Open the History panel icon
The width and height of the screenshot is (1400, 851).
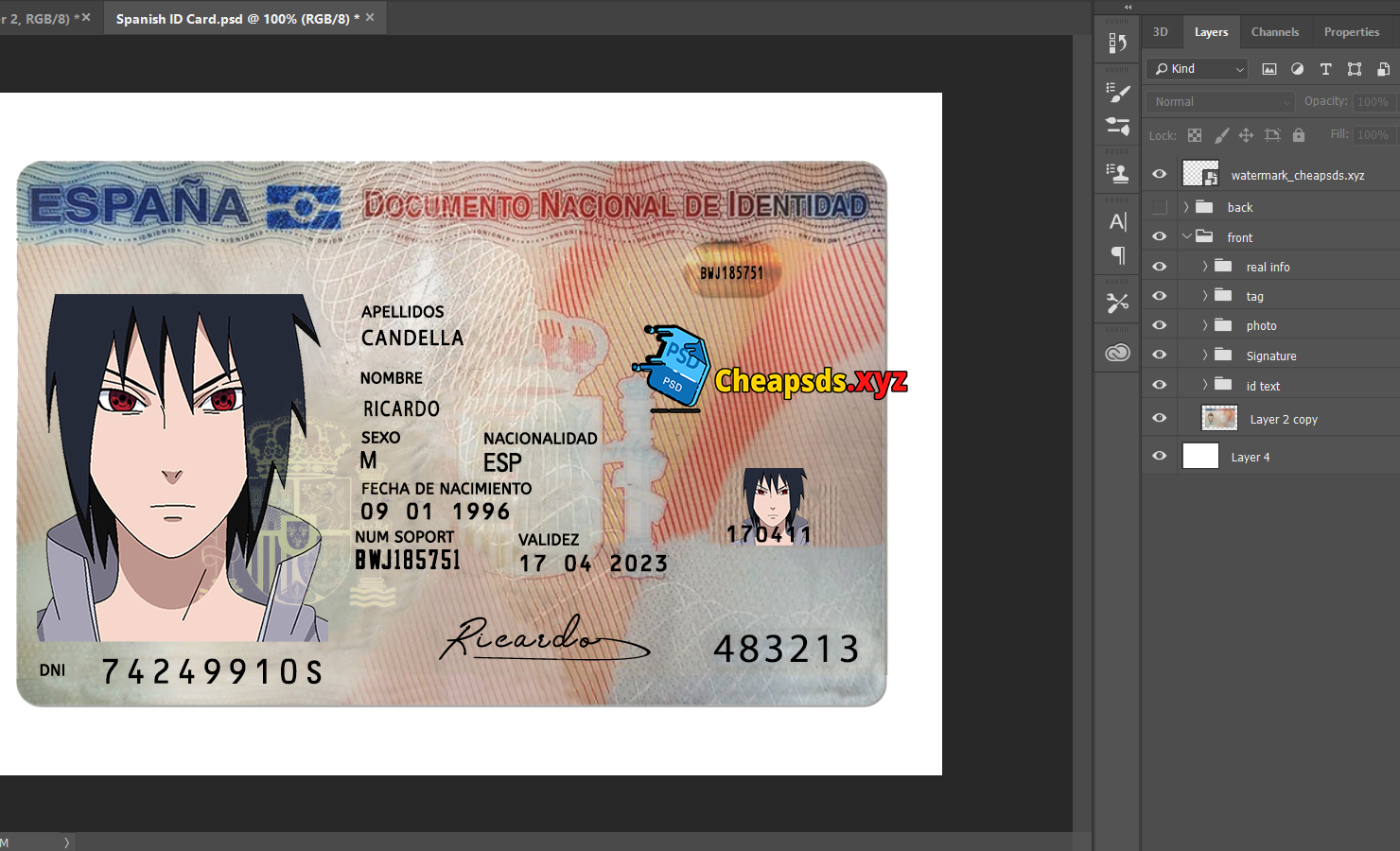tap(1117, 43)
